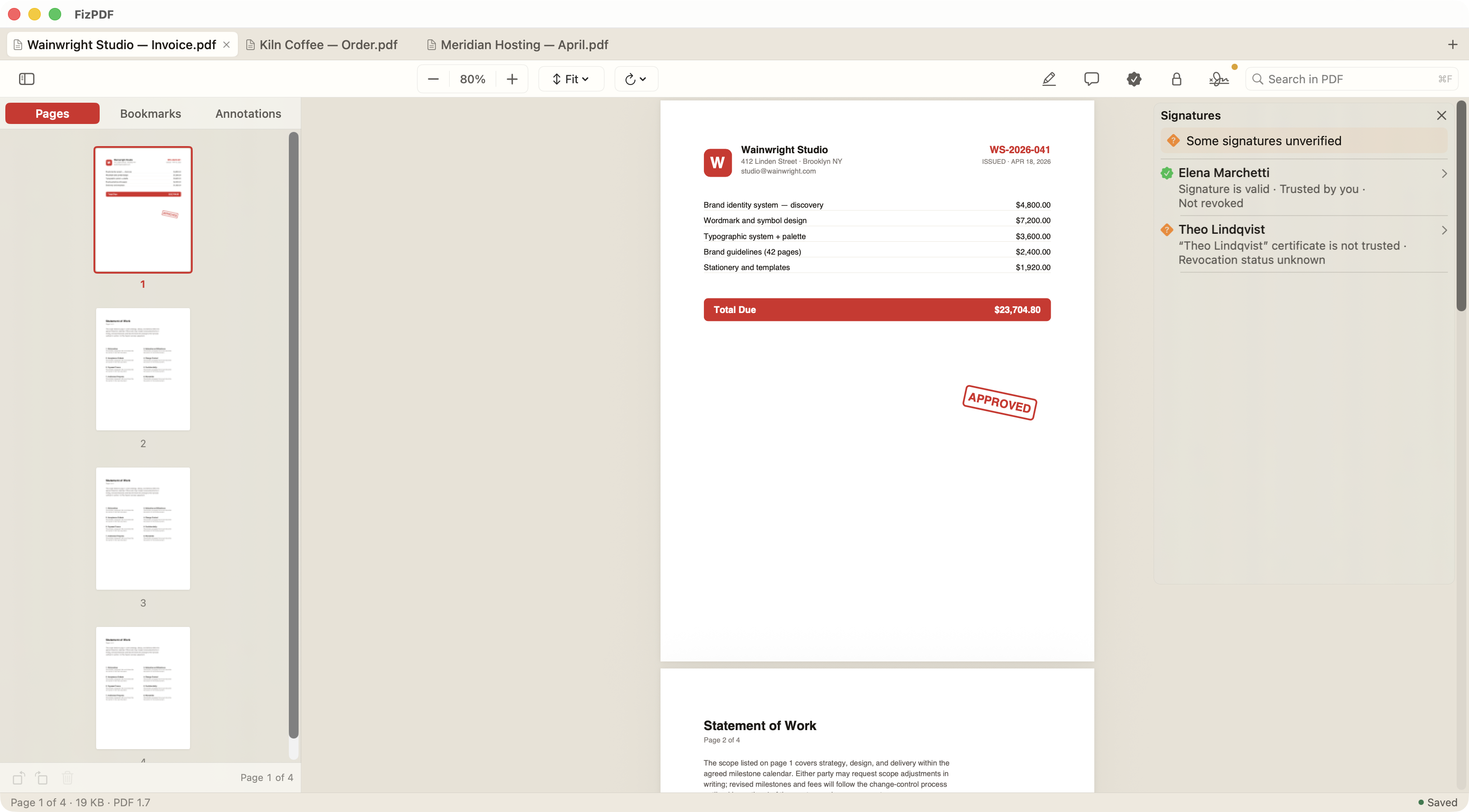Select the pen annotate tool
The image size is (1469, 812).
point(1049,79)
